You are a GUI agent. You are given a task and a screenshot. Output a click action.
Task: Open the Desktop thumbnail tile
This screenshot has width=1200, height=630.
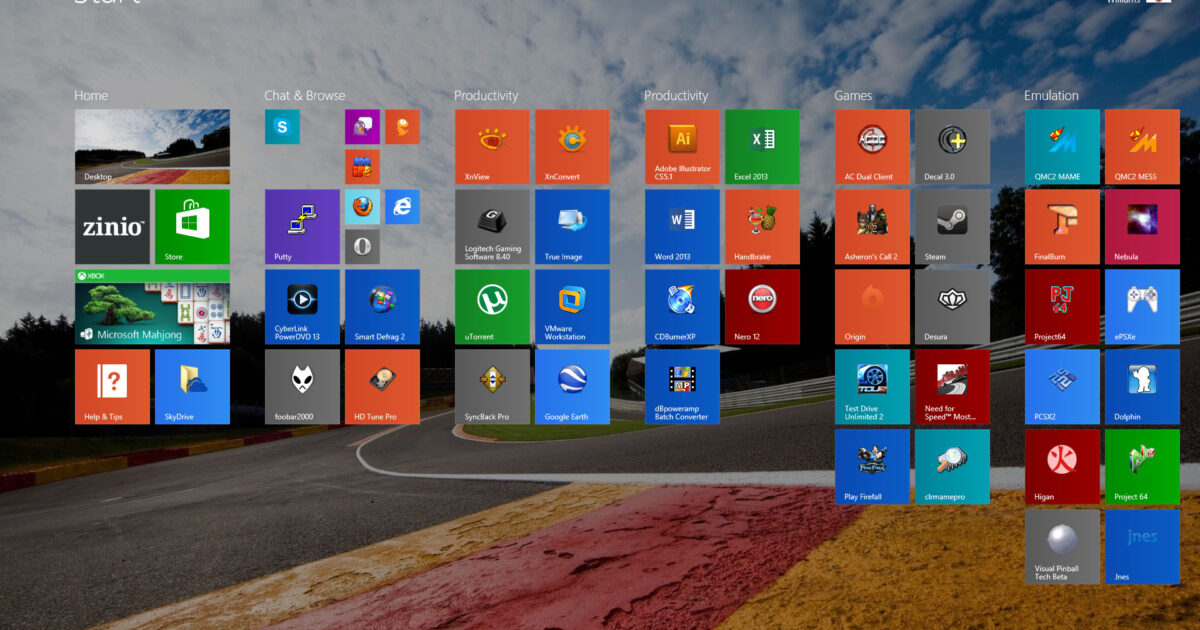click(152, 147)
